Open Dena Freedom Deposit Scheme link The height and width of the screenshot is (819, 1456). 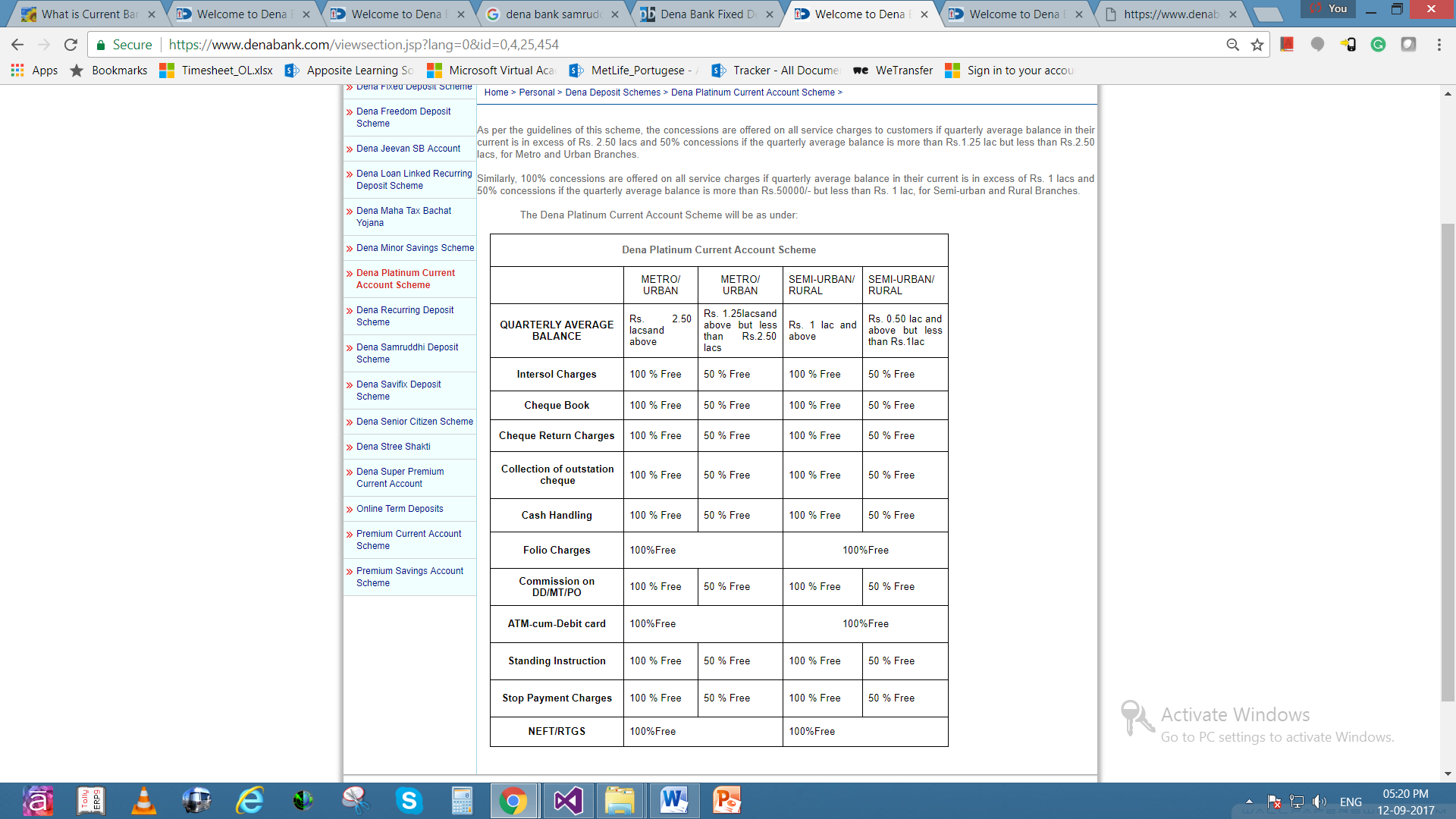[403, 118]
